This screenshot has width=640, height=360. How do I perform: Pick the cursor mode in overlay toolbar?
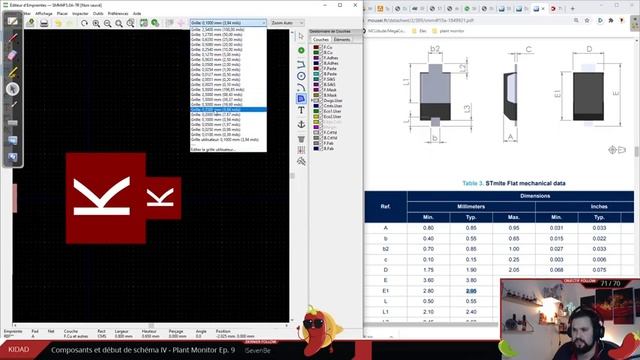click(x=13, y=89)
